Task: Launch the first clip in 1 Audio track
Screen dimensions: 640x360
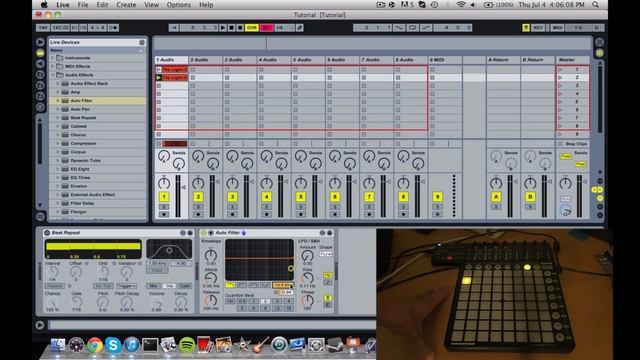Action: tap(159, 69)
